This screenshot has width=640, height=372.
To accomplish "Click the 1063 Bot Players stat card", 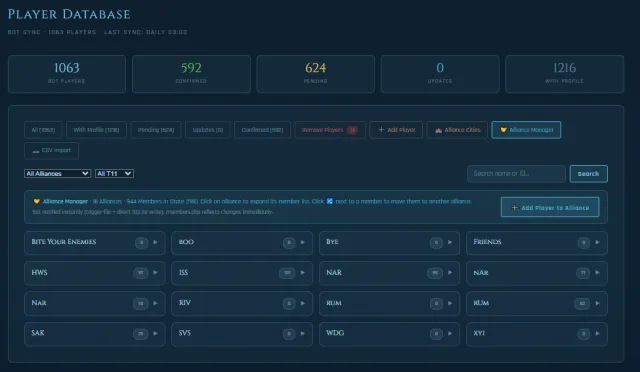I will pos(67,74).
